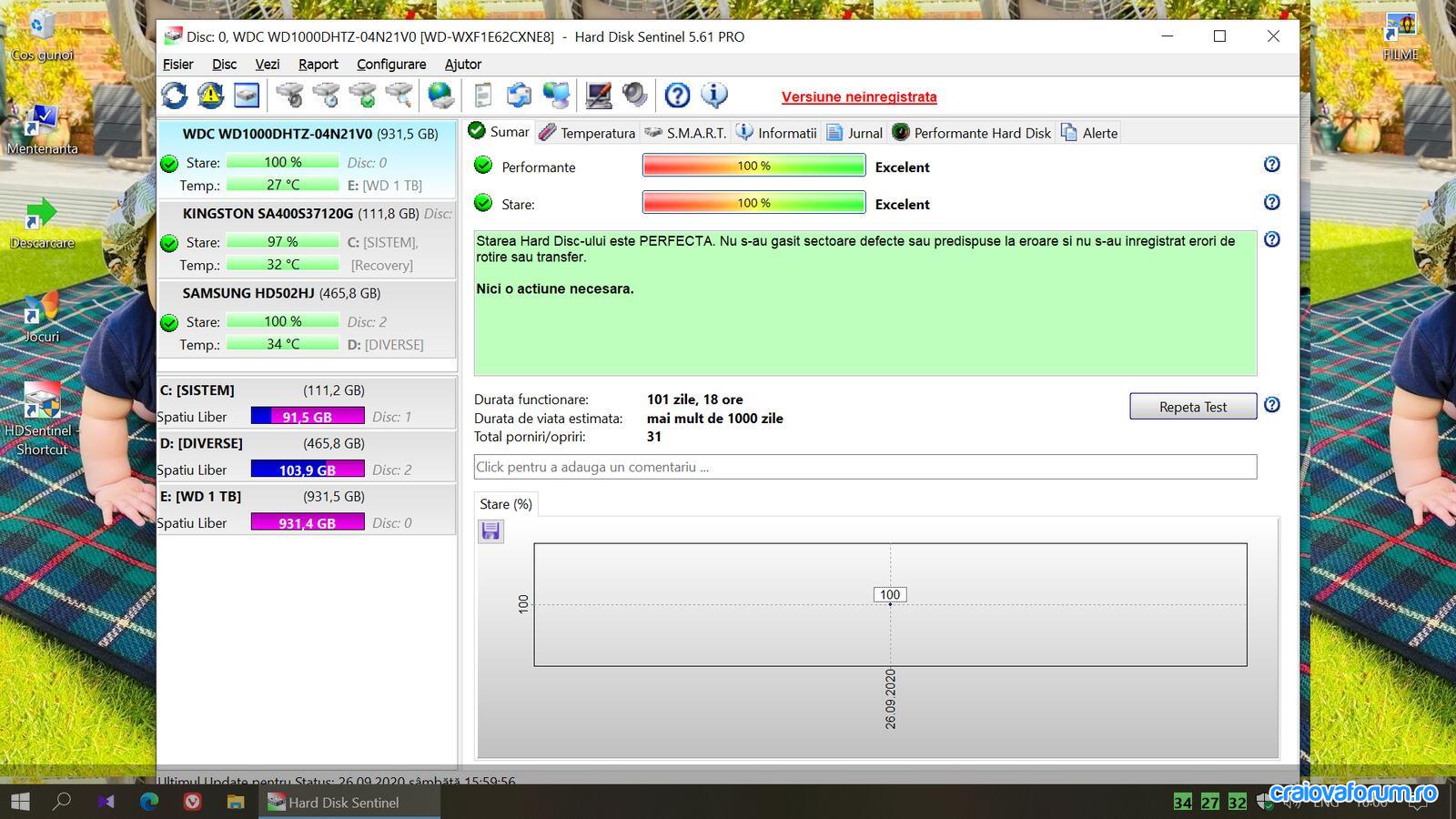The width and height of the screenshot is (1456, 819).
Task: Switch to the Informatii tab
Action: point(776,133)
